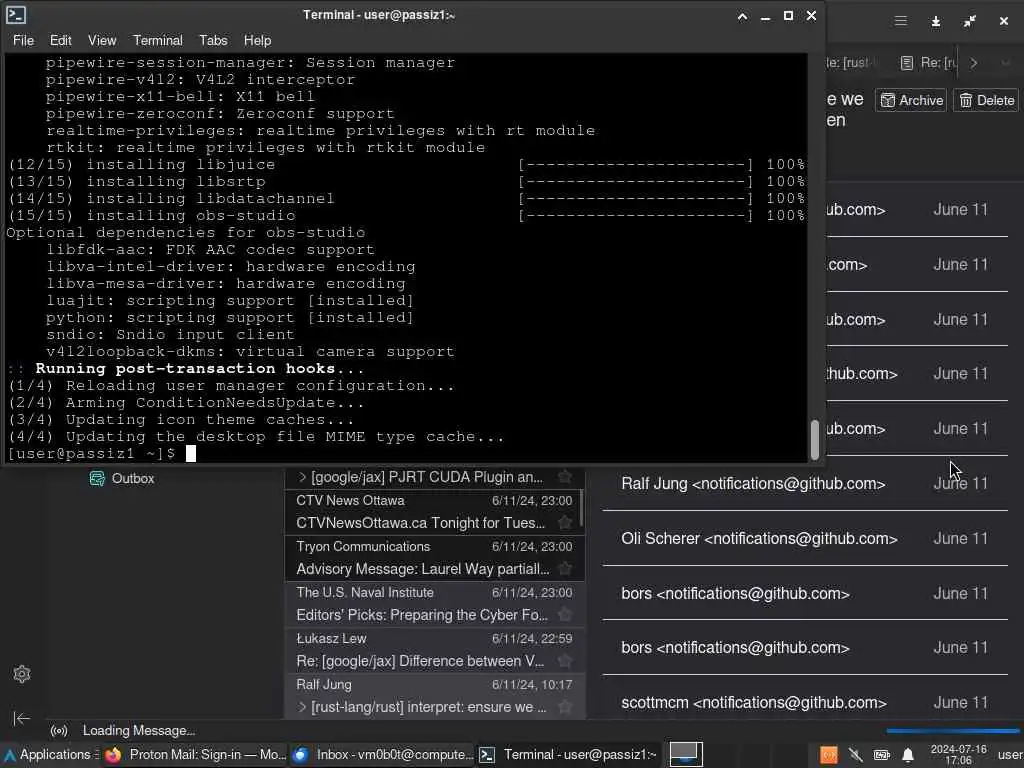
Task: Collapse the spaces toolbar with the arrow icon
Action: coord(22,718)
